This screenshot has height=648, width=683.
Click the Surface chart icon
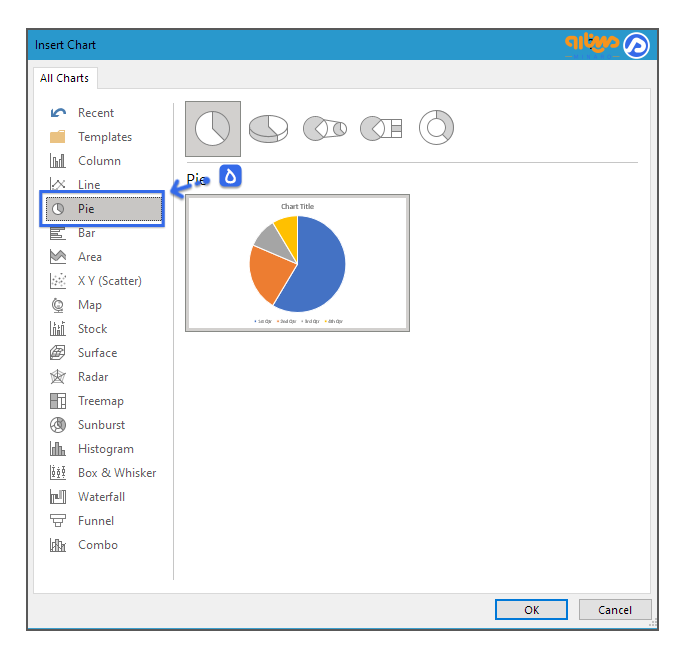(x=57, y=353)
